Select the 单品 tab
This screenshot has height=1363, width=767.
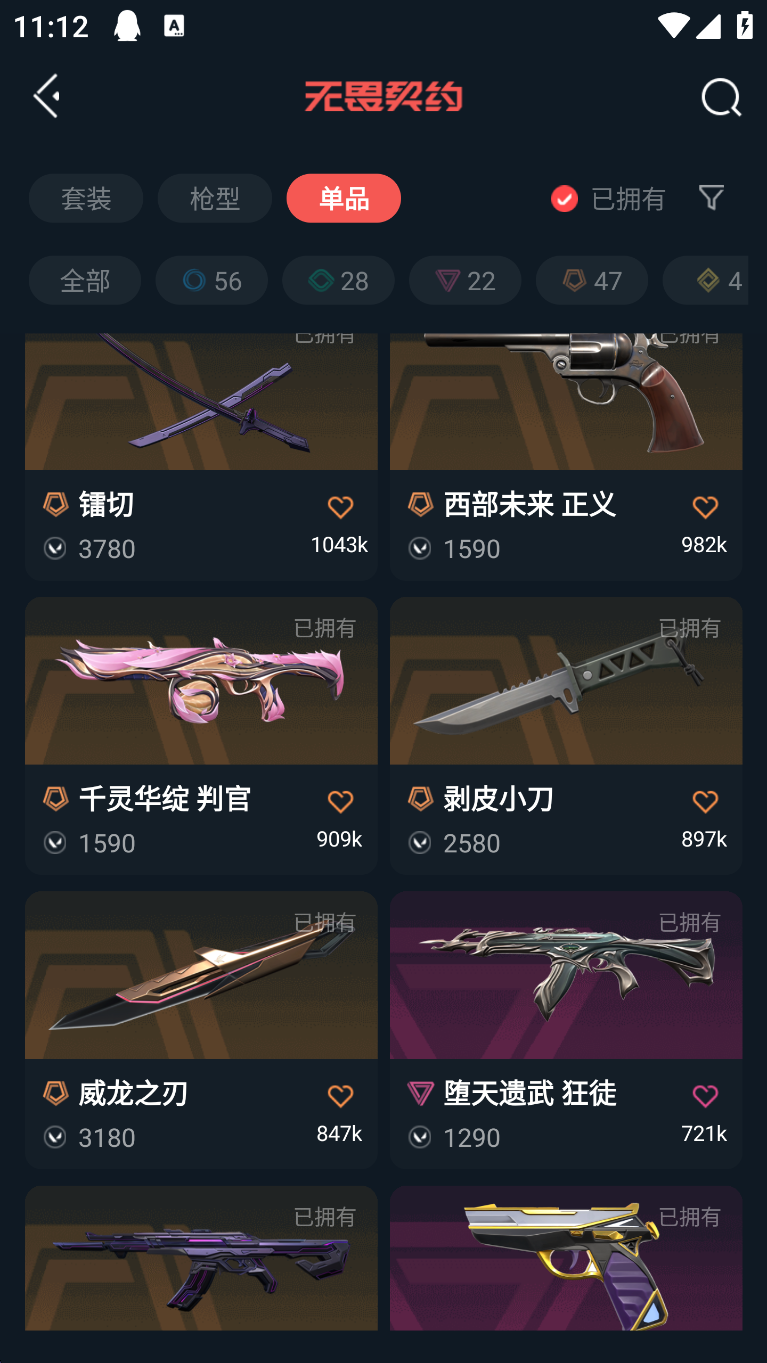tap(344, 198)
